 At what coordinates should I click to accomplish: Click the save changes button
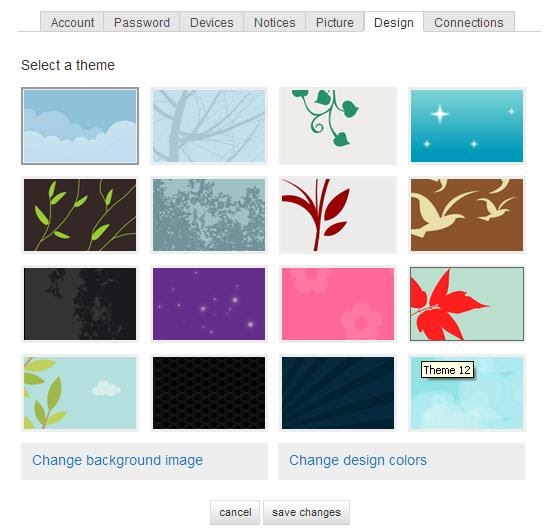(x=306, y=512)
